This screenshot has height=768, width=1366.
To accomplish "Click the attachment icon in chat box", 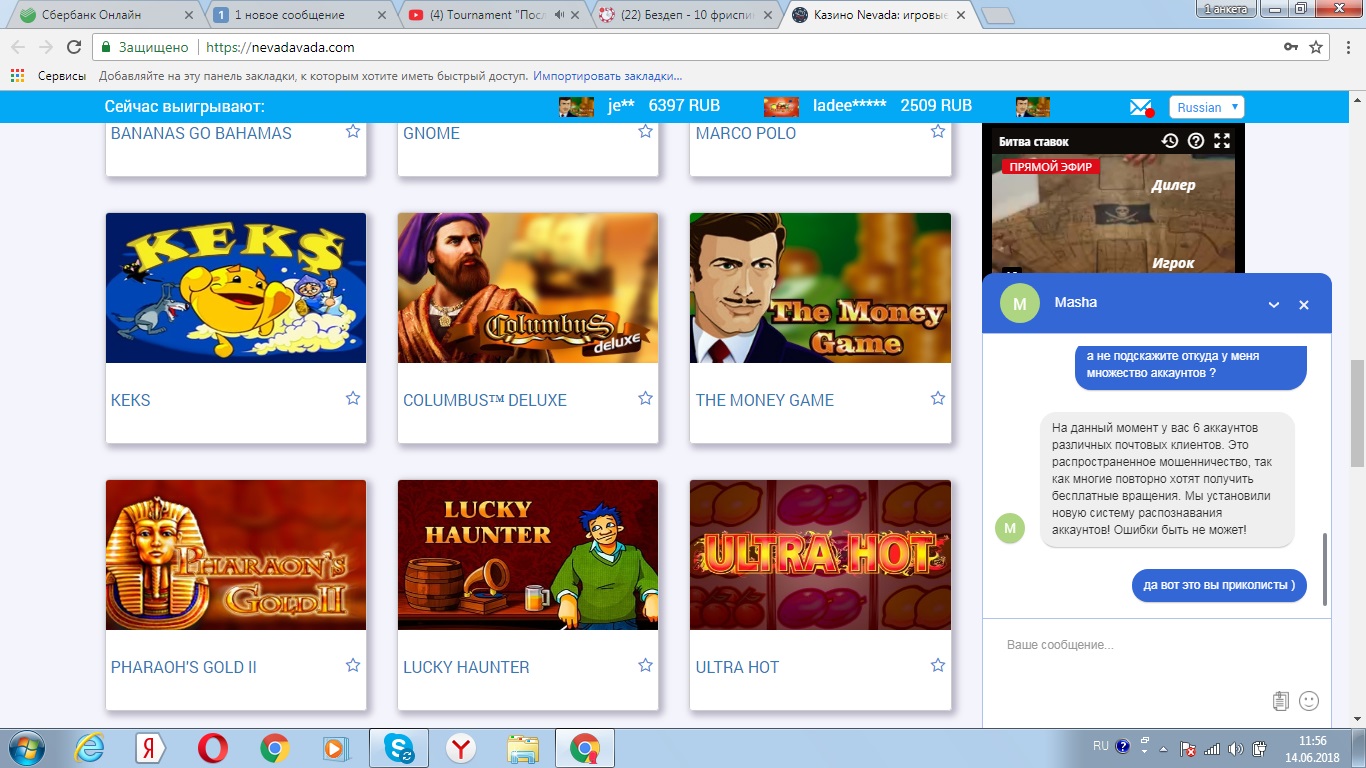I will [x=1280, y=701].
